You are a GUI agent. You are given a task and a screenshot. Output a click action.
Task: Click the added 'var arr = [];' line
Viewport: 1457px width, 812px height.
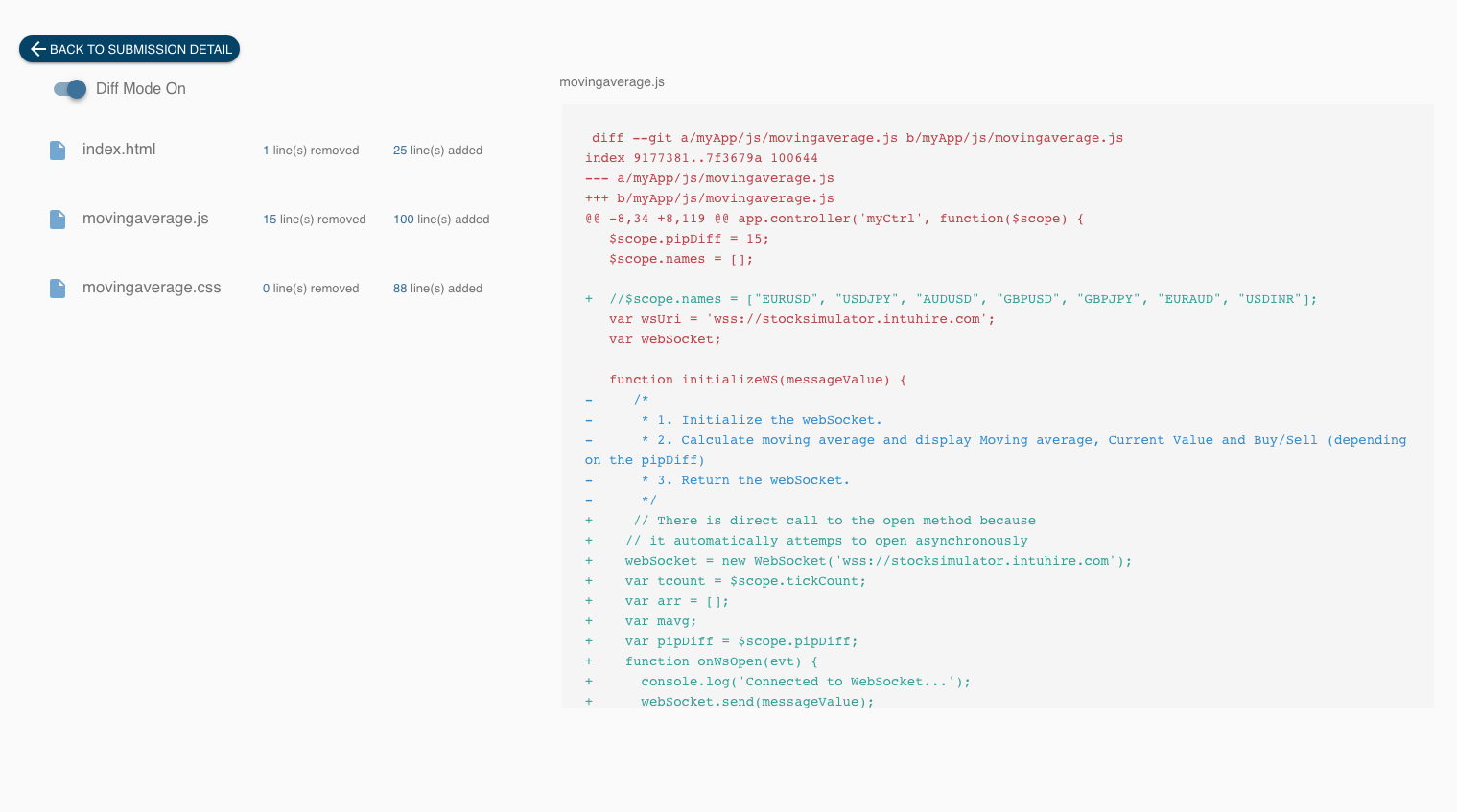coord(657,601)
